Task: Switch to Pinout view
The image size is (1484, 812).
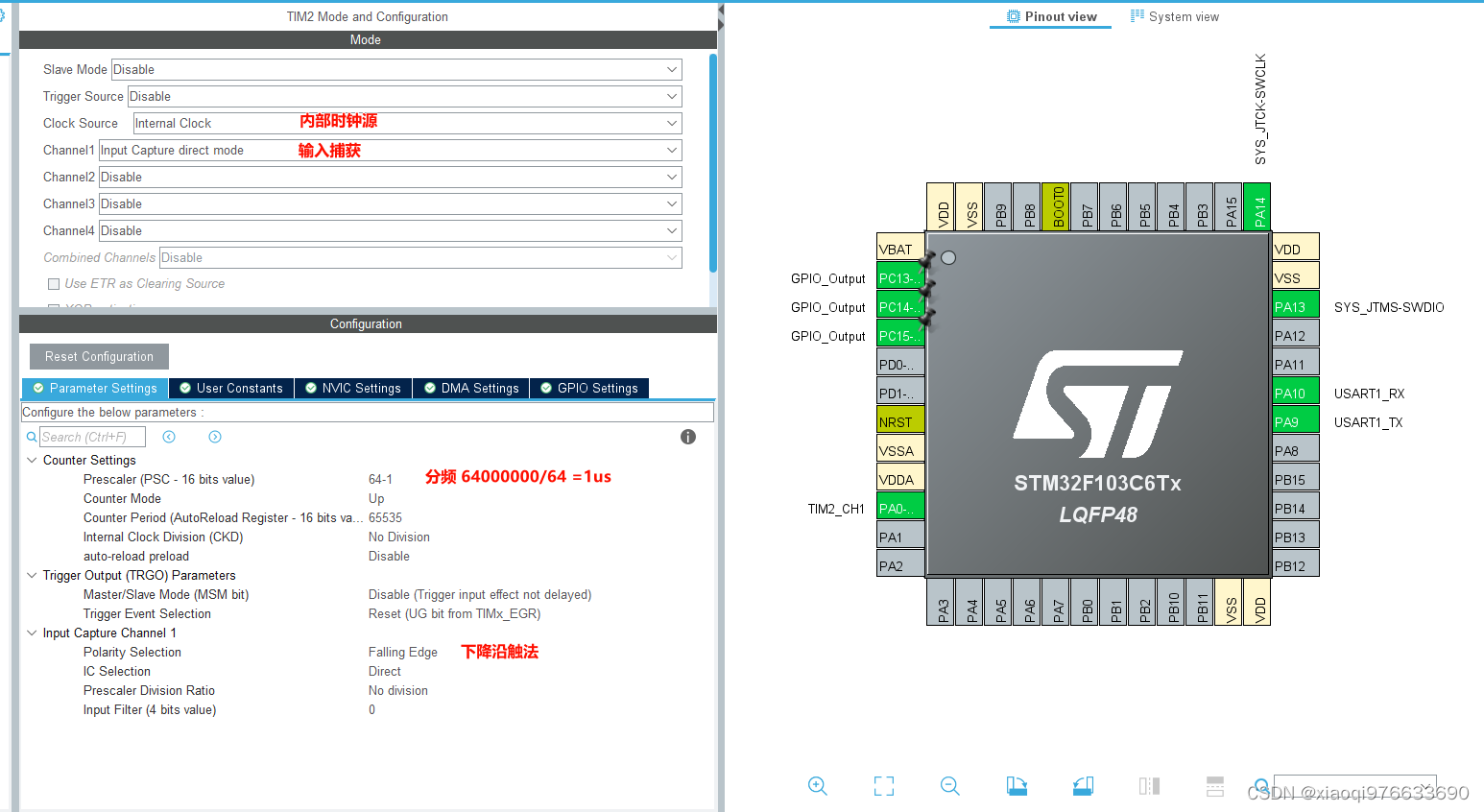Action: (x=1051, y=16)
